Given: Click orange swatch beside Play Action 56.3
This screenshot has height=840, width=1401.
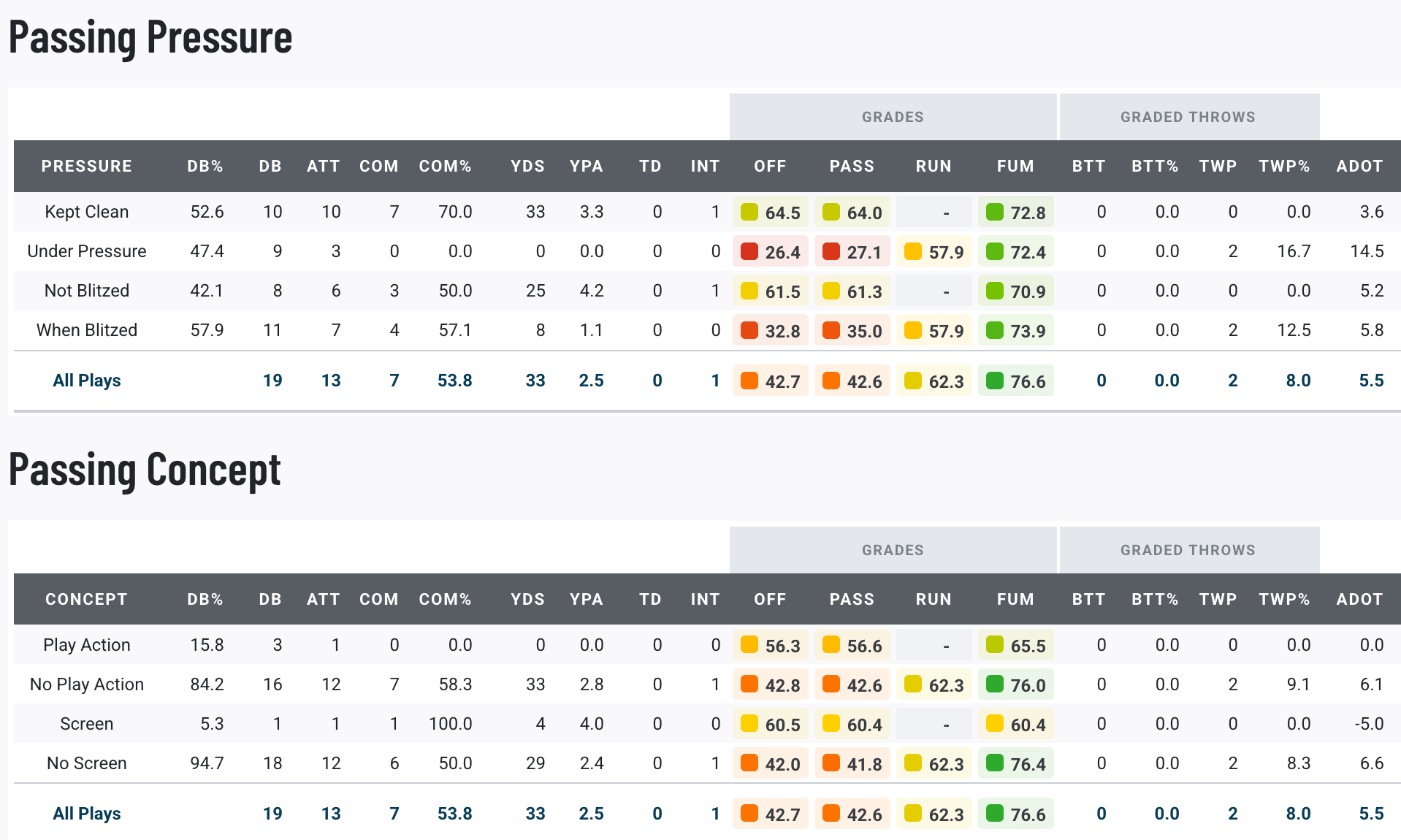Looking at the screenshot, I should pyautogui.click(x=749, y=645).
